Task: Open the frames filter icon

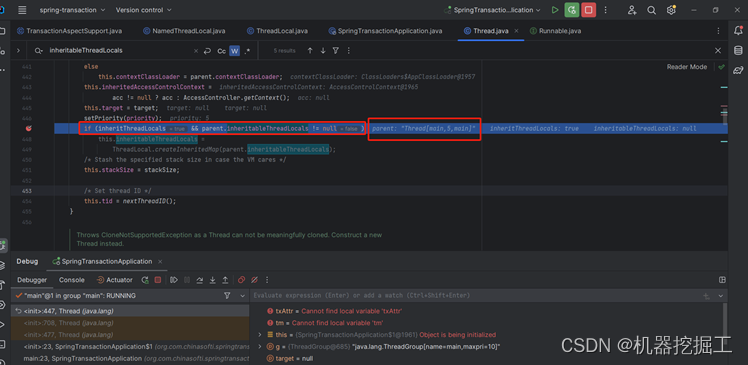Action: [x=228, y=296]
